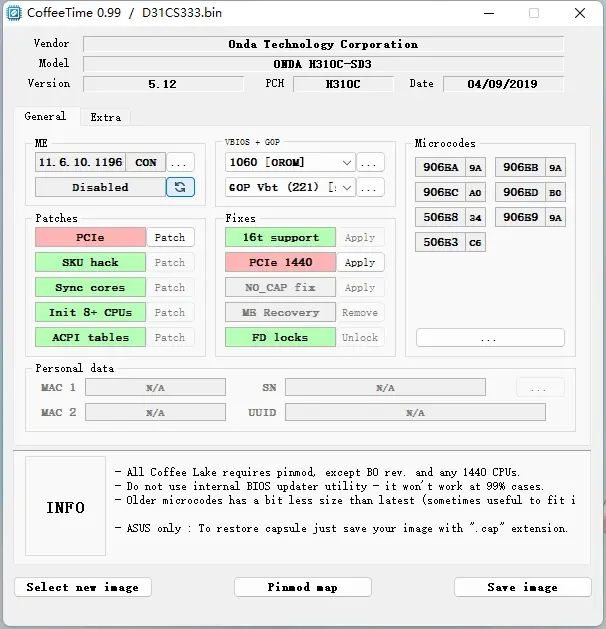606x629 pixels.
Task: Click the ME state refresh icon button
Action: 180,187
